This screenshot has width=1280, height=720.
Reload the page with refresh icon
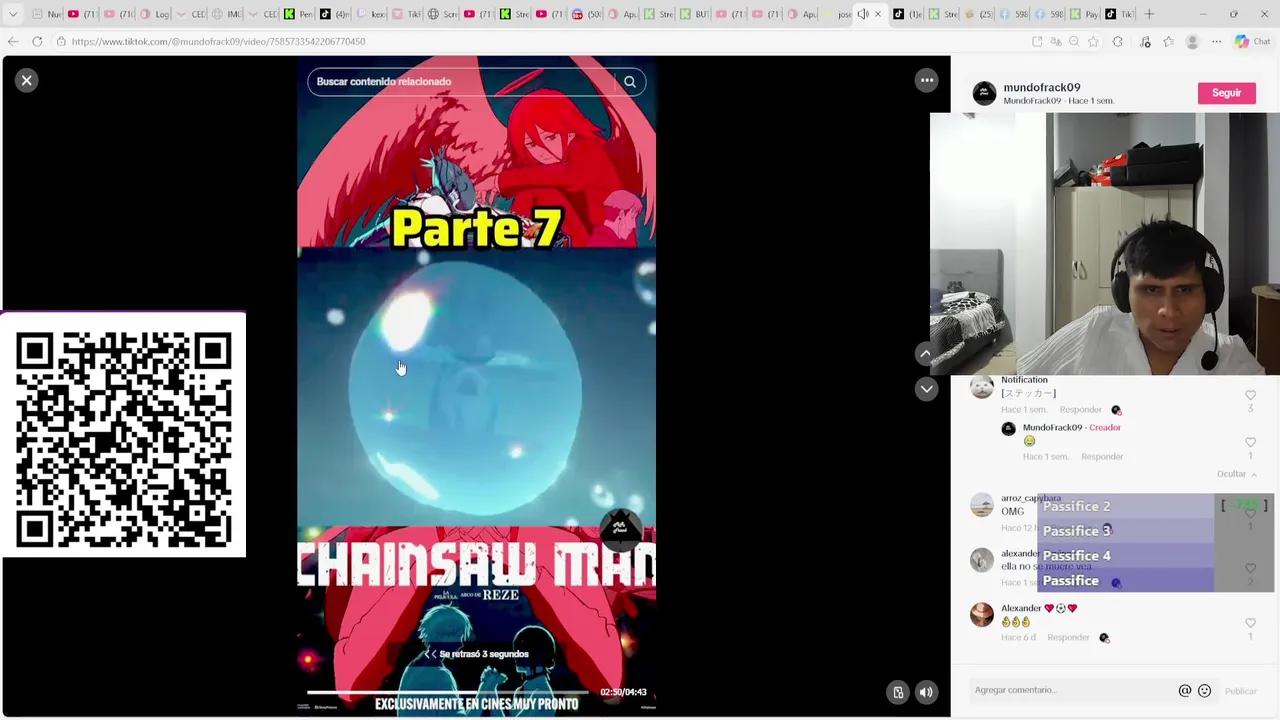click(x=37, y=41)
